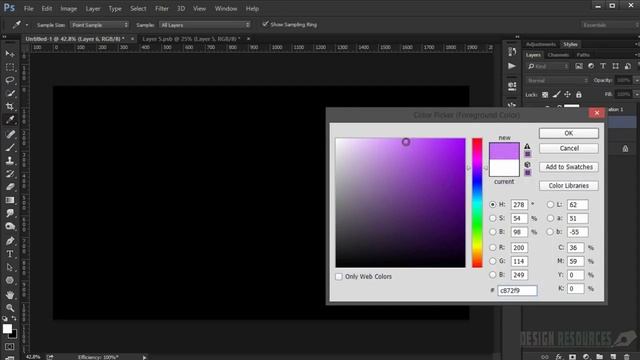Select the Eyedropper tool in the toolbox
This screenshot has height=360, width=640.
pos(10,120)
